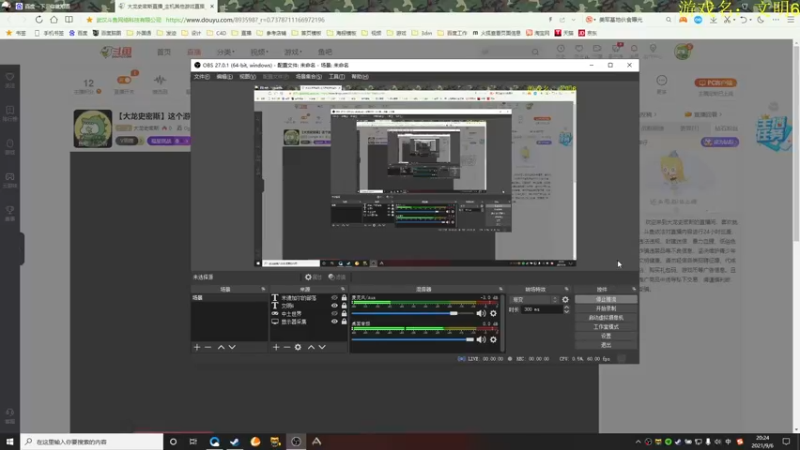The width and height of the screenshot is (800, 450).
Task: Add a new source with the Sources panel plus icon
Action: pos(276,347)
